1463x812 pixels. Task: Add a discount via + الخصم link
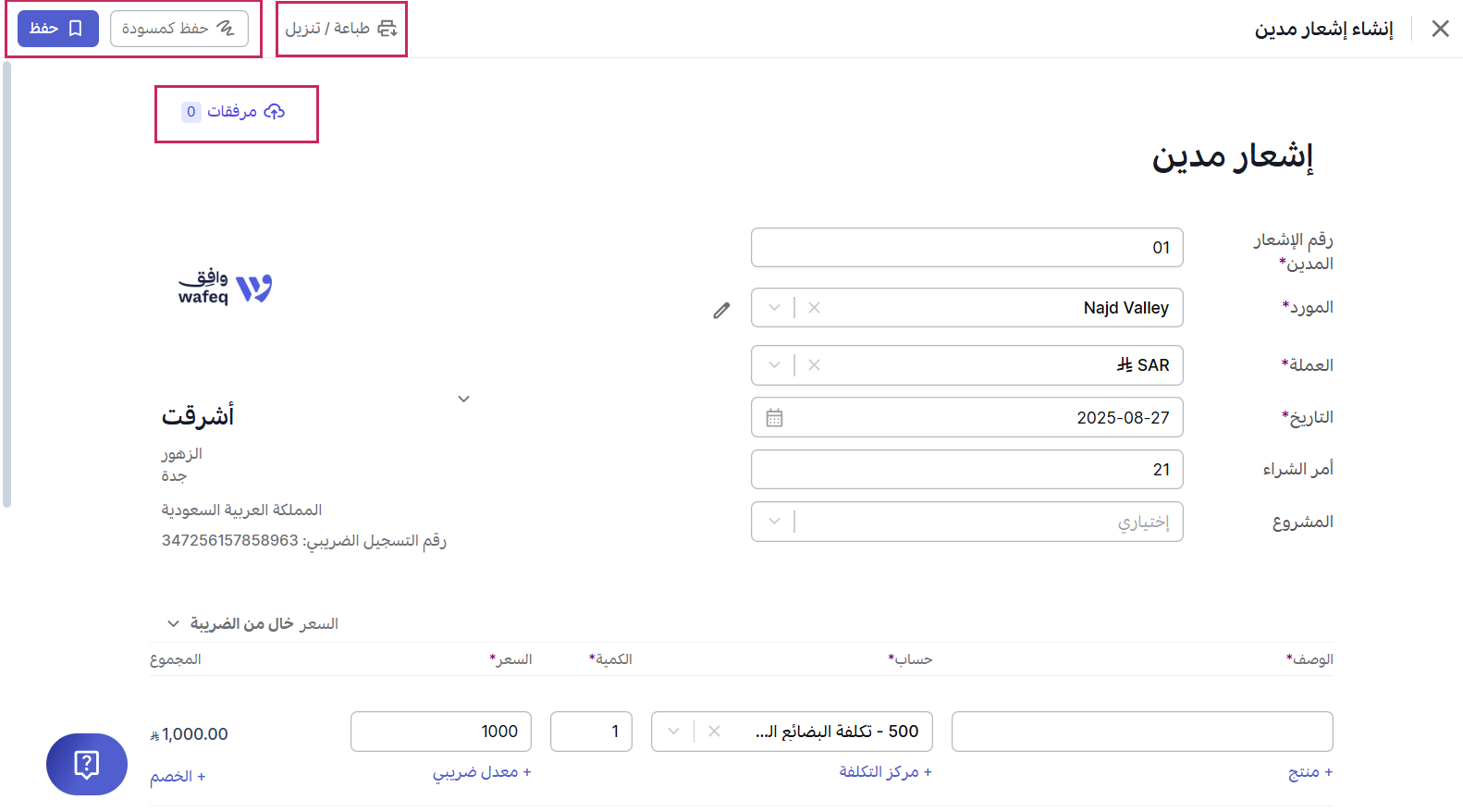[178, 777]
